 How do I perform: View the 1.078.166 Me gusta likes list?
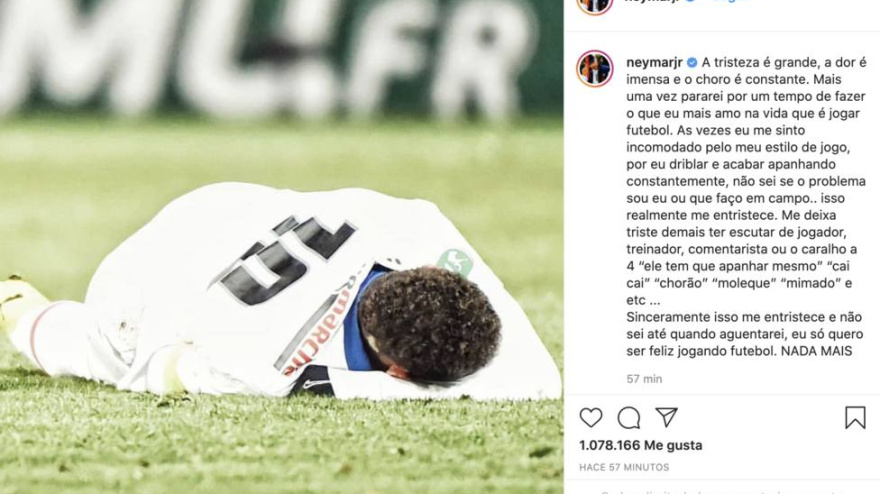(640, 445)
